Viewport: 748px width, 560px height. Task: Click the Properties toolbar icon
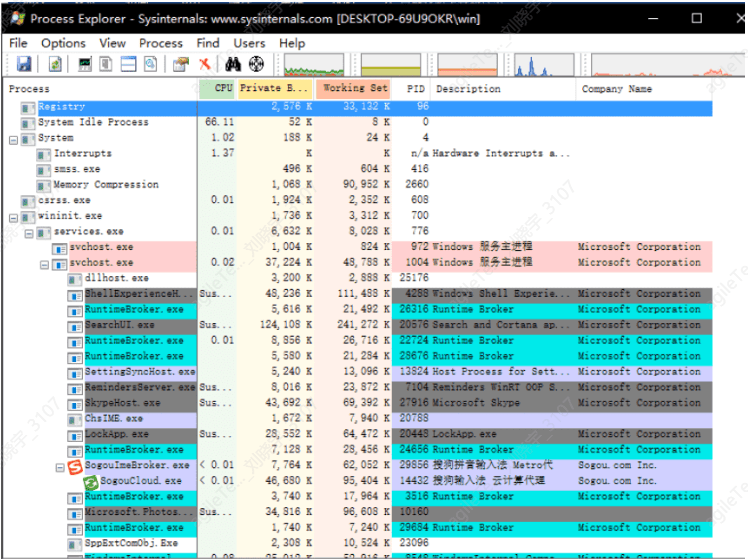pos(180,64)
